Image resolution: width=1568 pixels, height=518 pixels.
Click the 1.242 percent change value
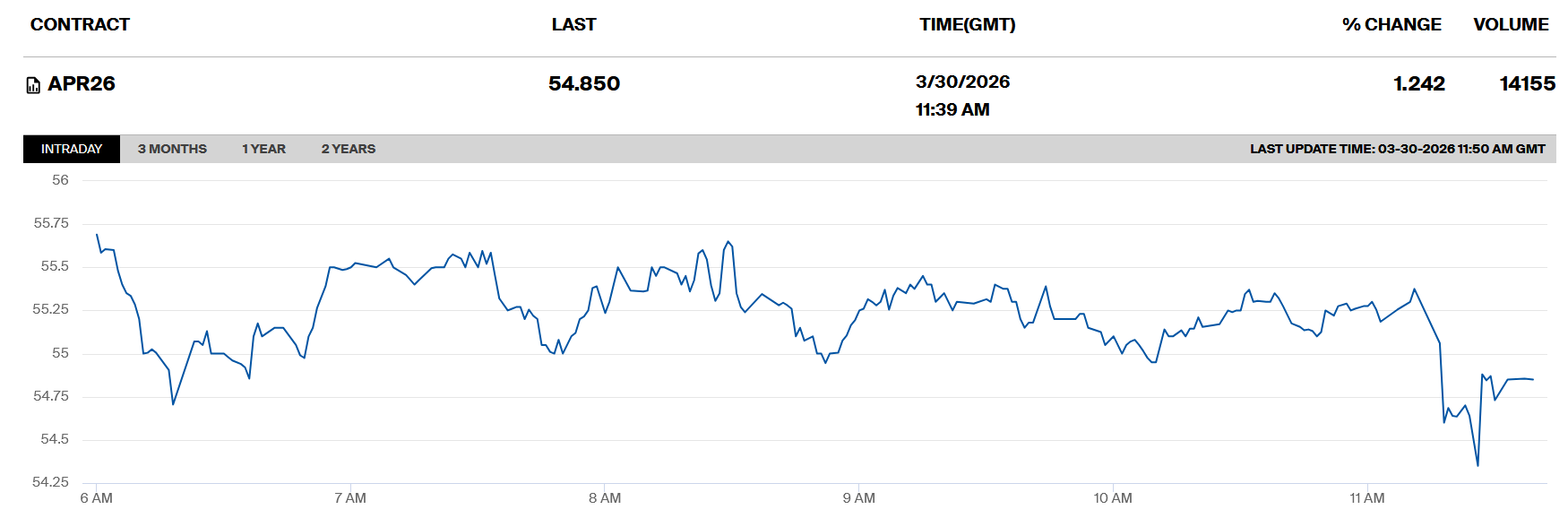pyautogui.click(x=1418, y=83)
